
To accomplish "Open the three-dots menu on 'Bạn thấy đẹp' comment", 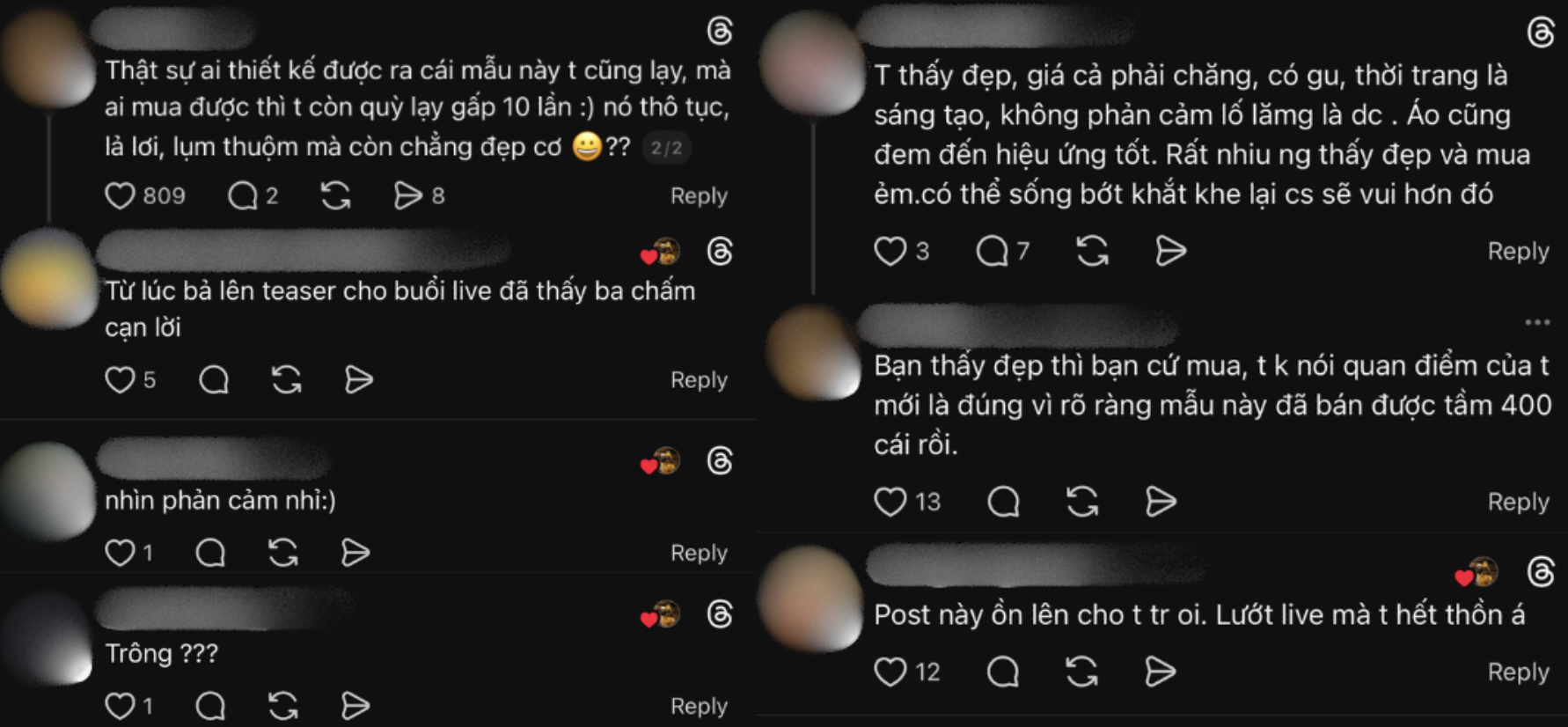I will pos(1537,322).
